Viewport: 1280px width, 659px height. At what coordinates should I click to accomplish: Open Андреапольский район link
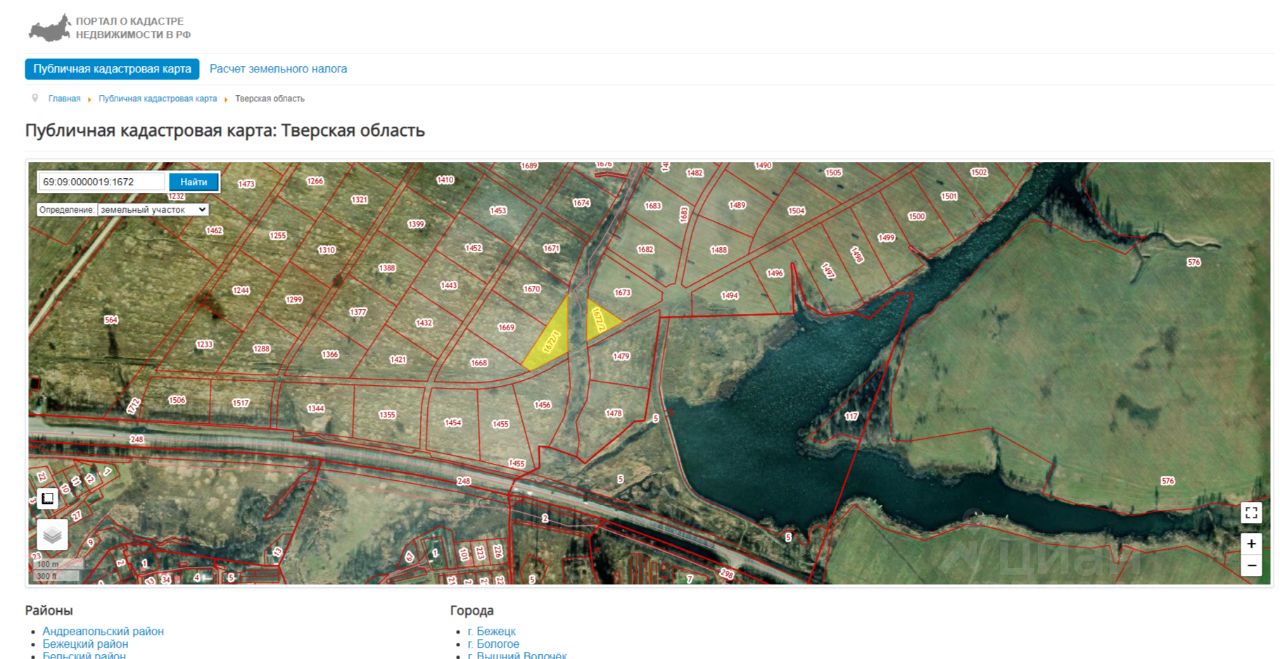103,632
